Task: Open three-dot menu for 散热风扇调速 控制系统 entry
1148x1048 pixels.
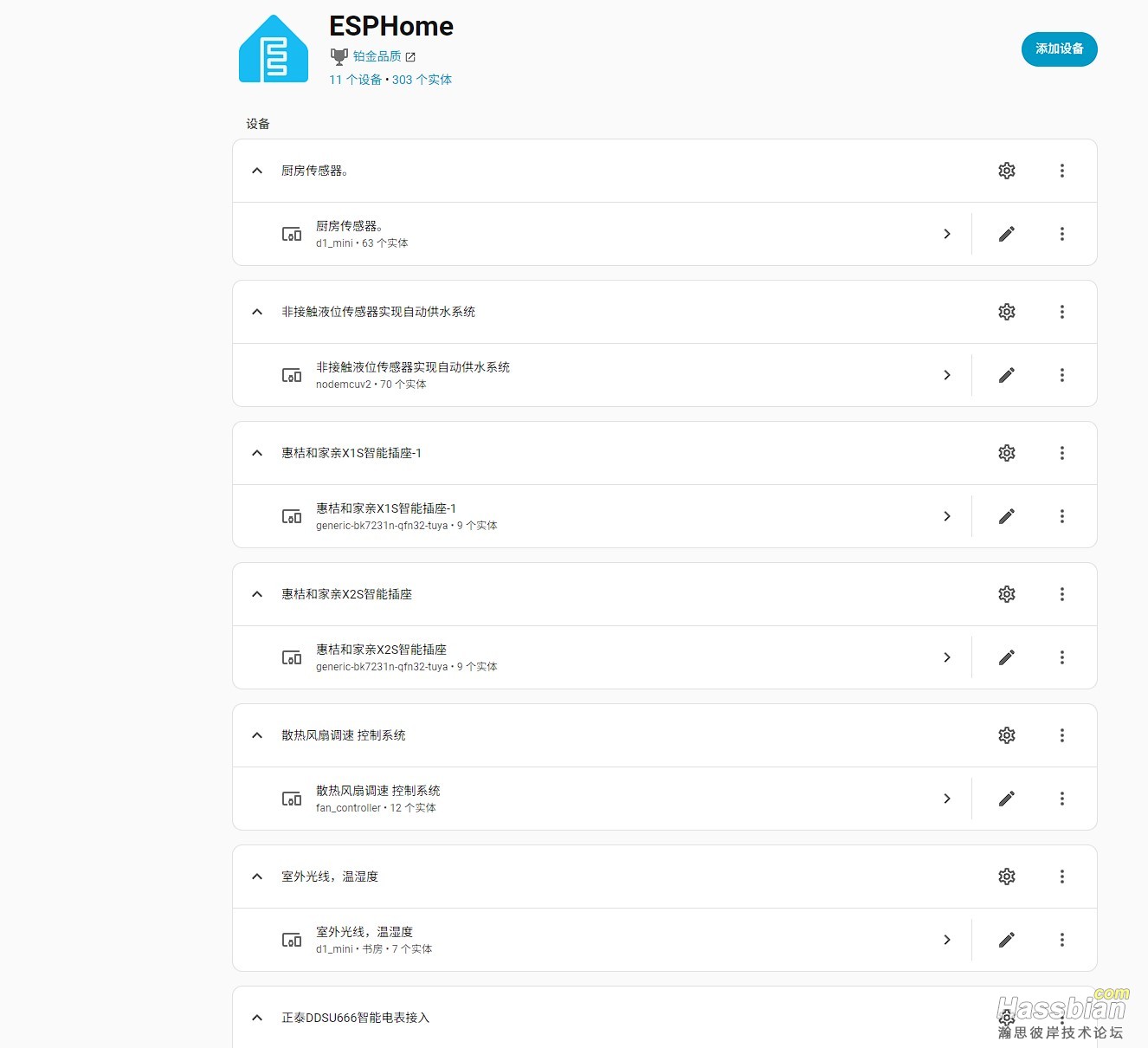Action: coord(1061,735)
